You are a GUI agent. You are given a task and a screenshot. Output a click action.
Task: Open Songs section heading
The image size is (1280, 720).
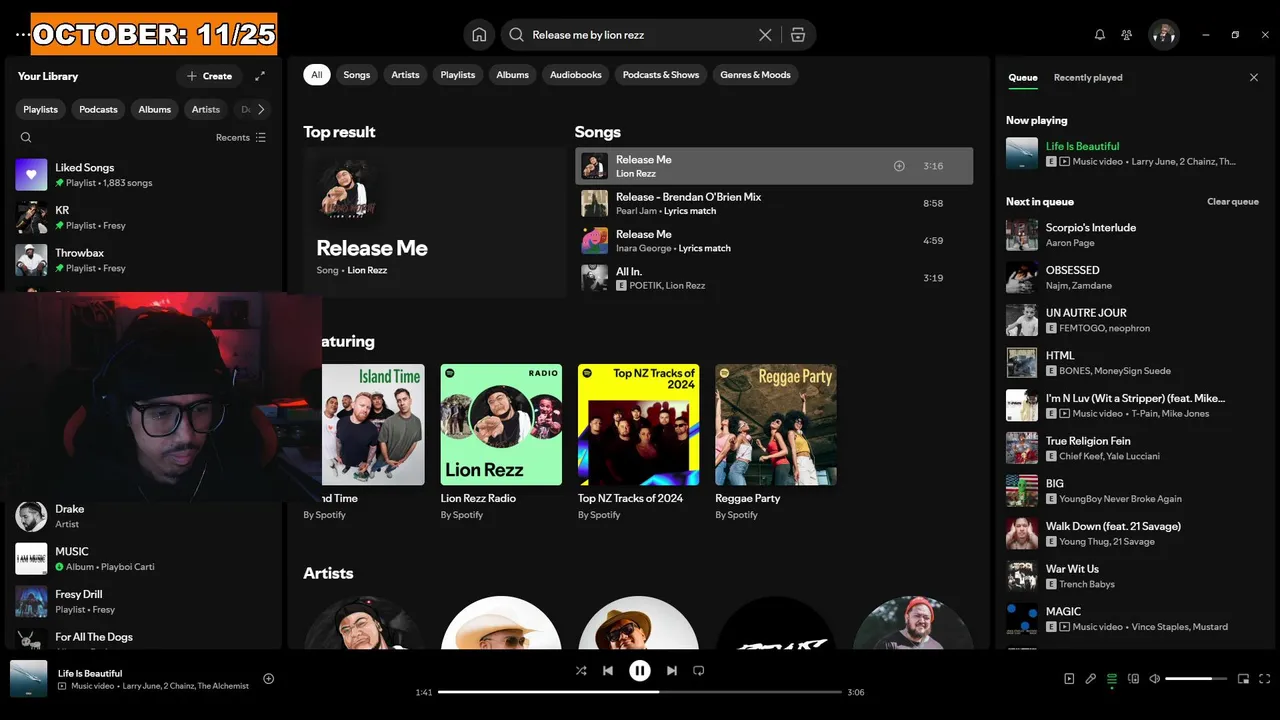pyautogui.click(x=598, y=132)
